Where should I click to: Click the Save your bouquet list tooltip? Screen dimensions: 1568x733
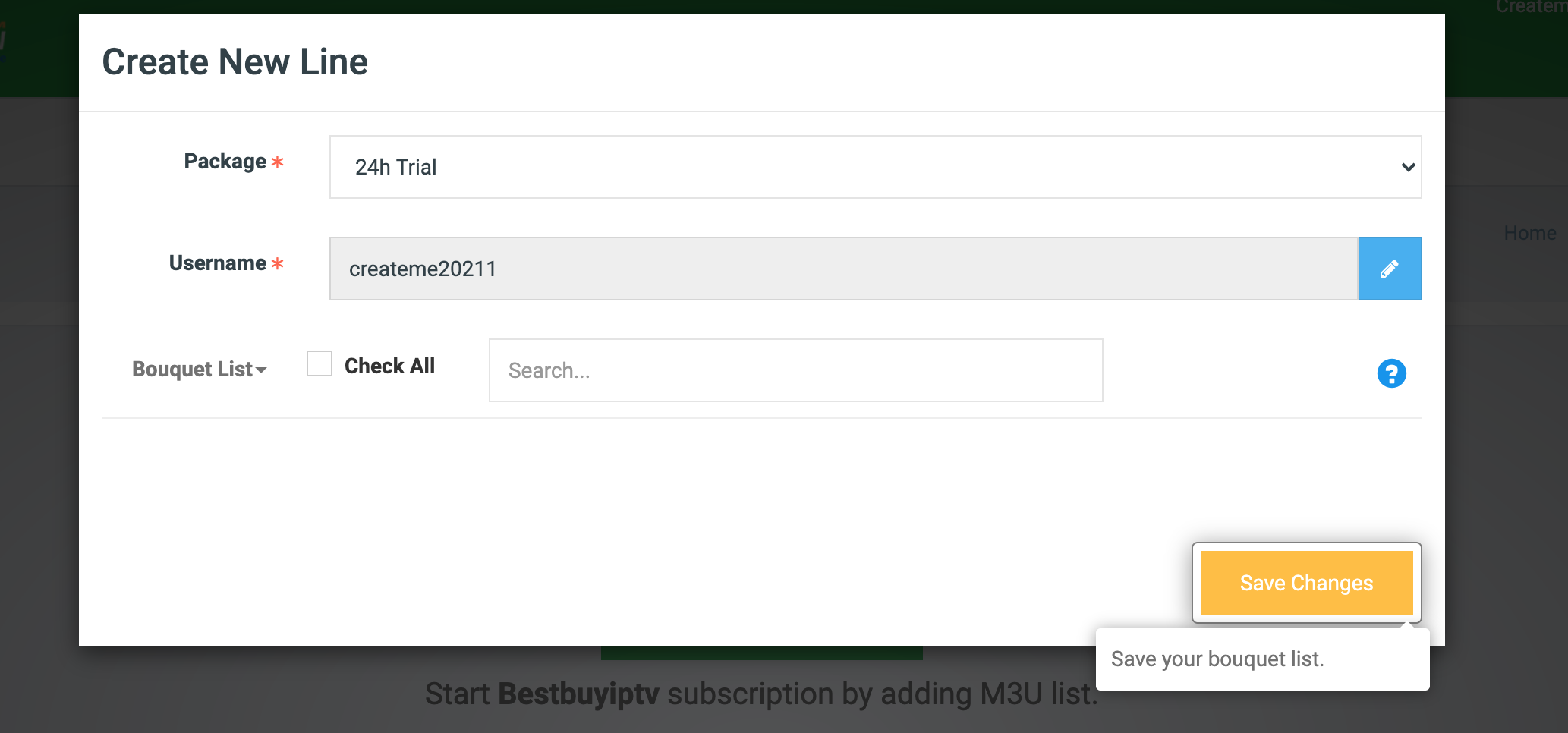click(1261, 659)
